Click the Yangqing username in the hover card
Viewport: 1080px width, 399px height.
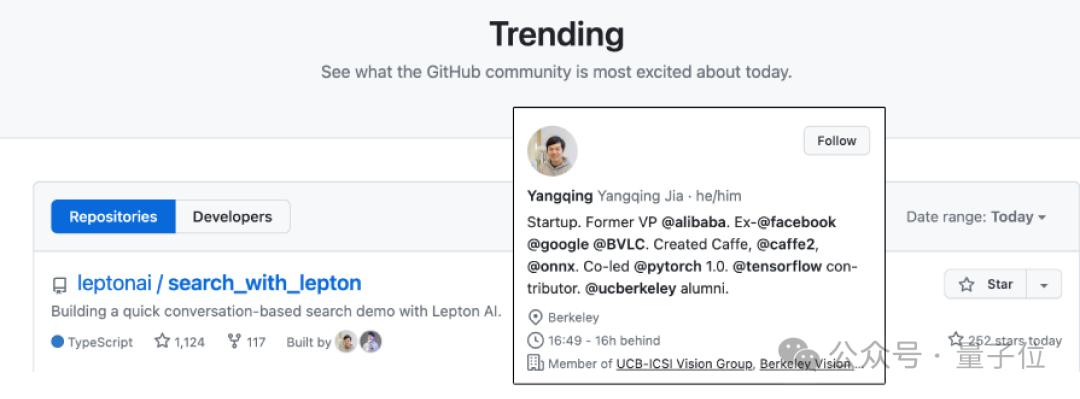[560, 196]
